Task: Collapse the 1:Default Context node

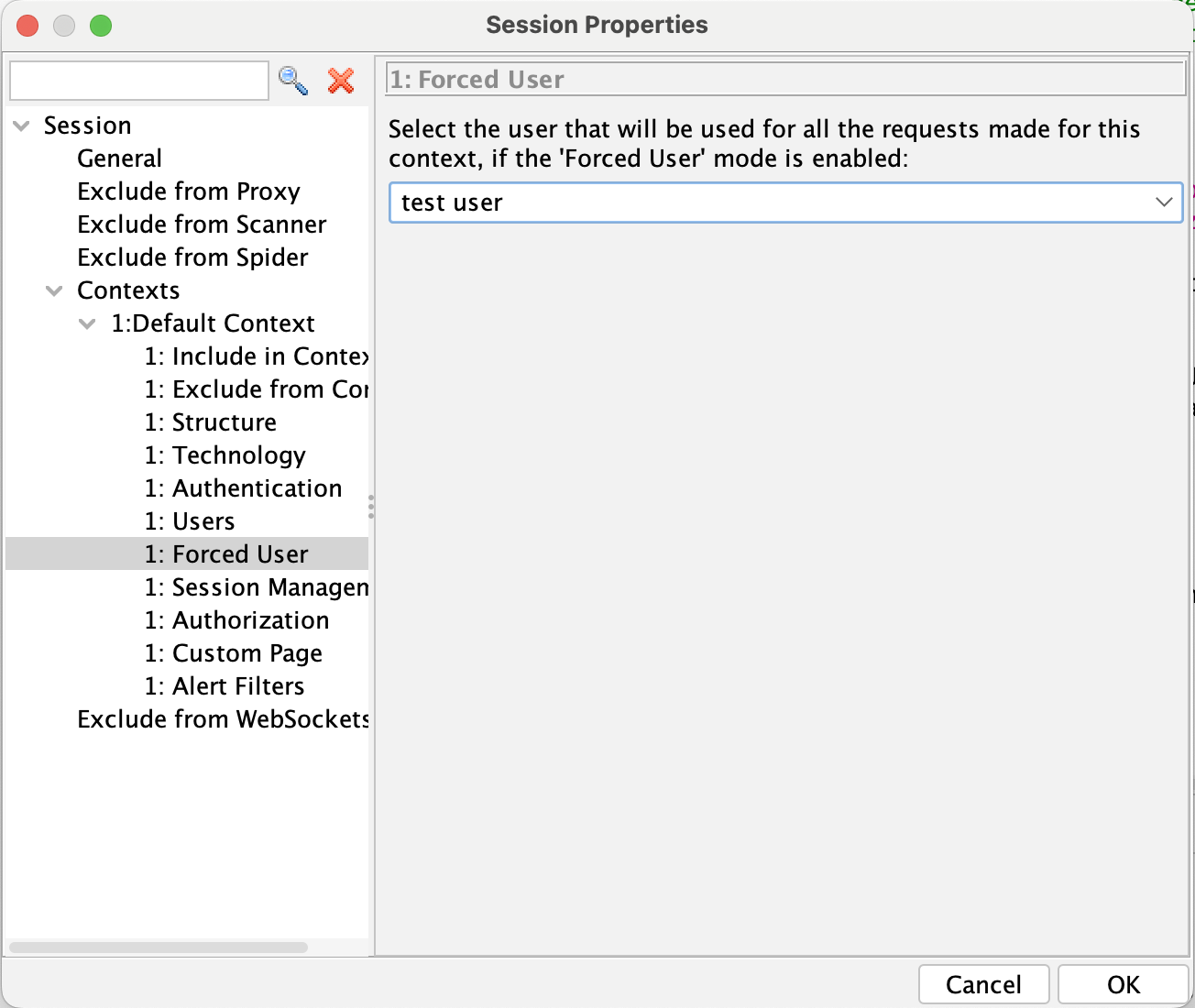Action: tap(87, 323)
